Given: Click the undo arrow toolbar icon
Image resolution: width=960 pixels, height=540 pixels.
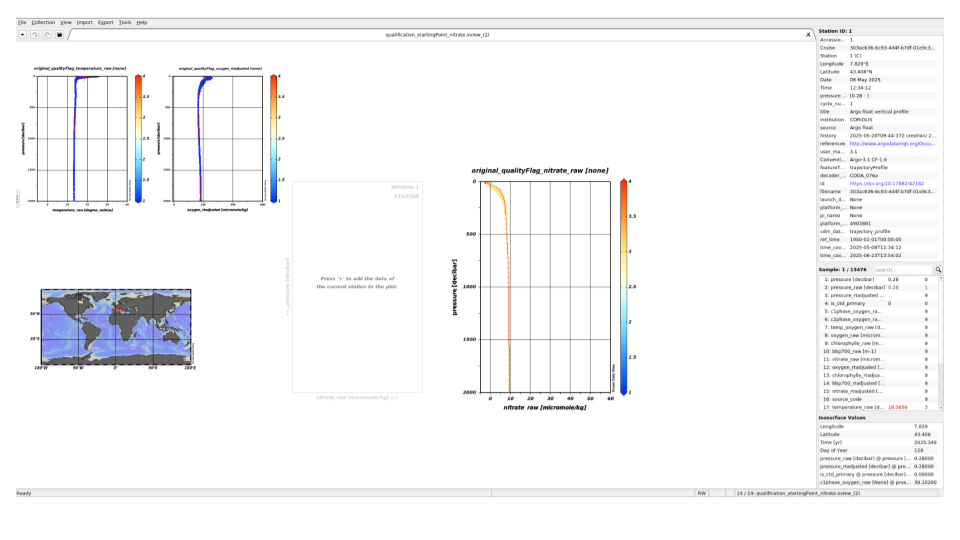Looking at the screenshot, I should 34,34.
